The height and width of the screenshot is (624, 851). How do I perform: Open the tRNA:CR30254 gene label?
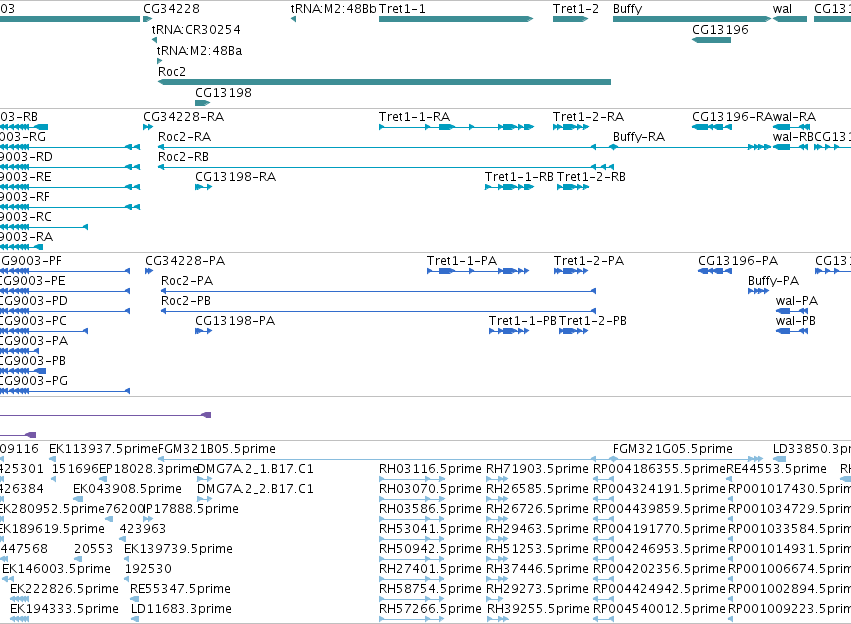pos(196,29)
